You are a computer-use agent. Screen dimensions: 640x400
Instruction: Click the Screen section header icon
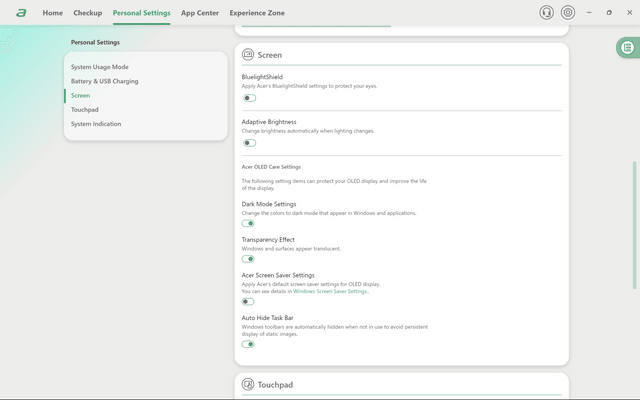[x=248, y=54]
